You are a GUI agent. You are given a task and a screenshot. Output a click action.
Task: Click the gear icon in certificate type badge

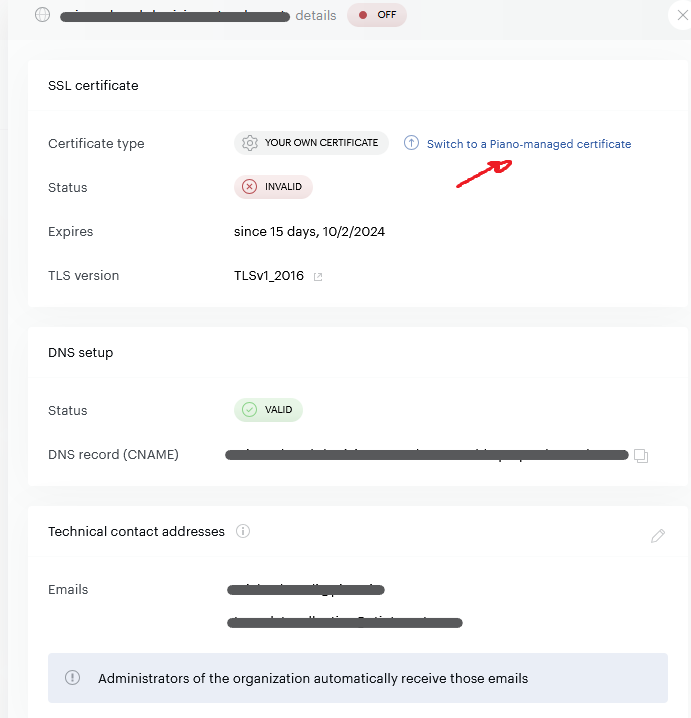pyautogui.click(x=250, y=143)
